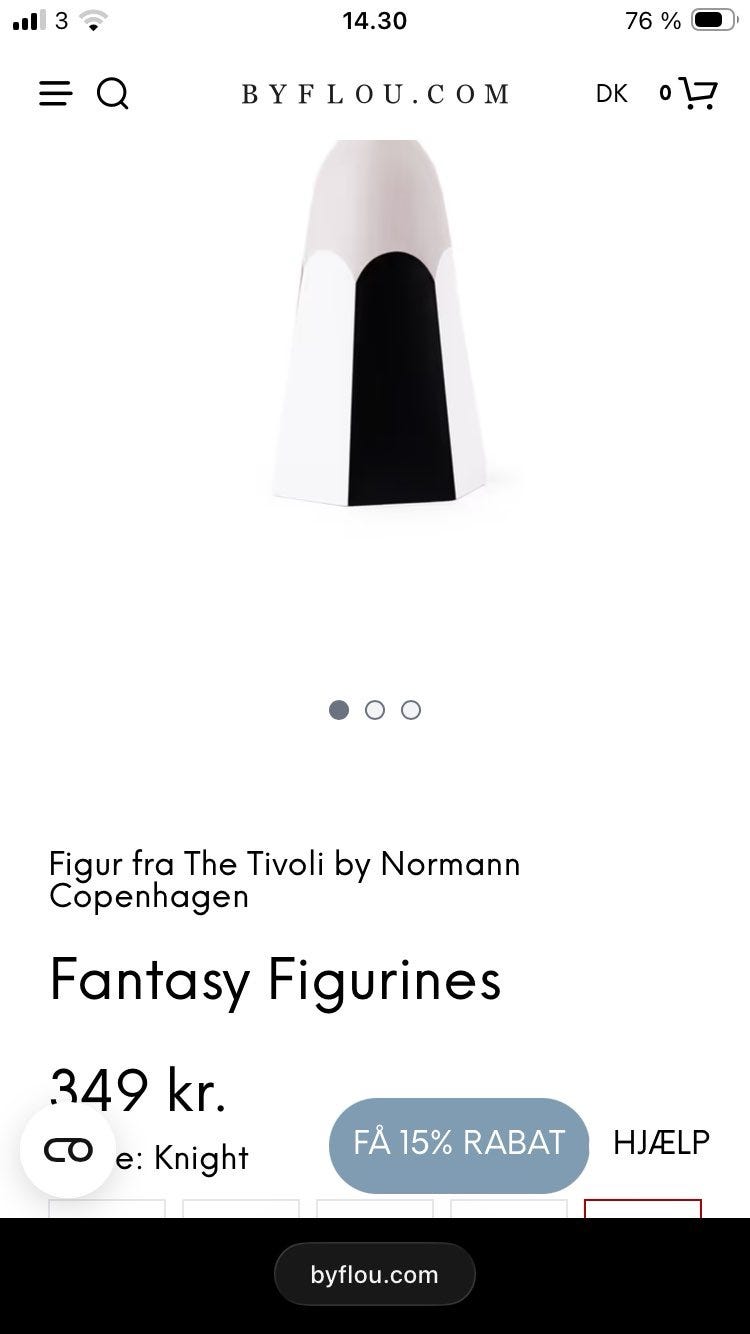Viewport: 750px width, 1334px height.
Task: Tap the Wi-Fi status icon
Action: 93,20
